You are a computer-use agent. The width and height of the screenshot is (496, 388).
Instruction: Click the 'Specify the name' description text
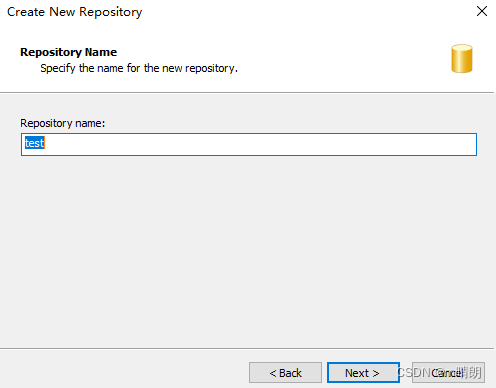pos(139,68)
